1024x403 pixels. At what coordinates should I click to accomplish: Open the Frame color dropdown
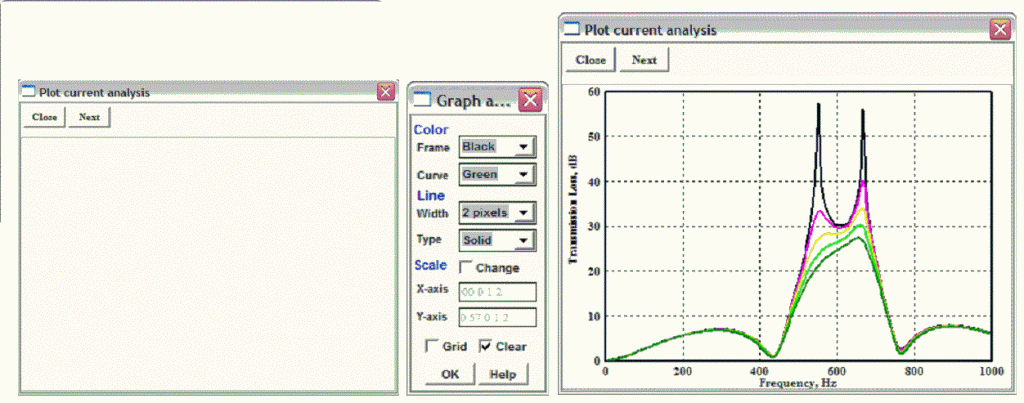tap(497, 147)
